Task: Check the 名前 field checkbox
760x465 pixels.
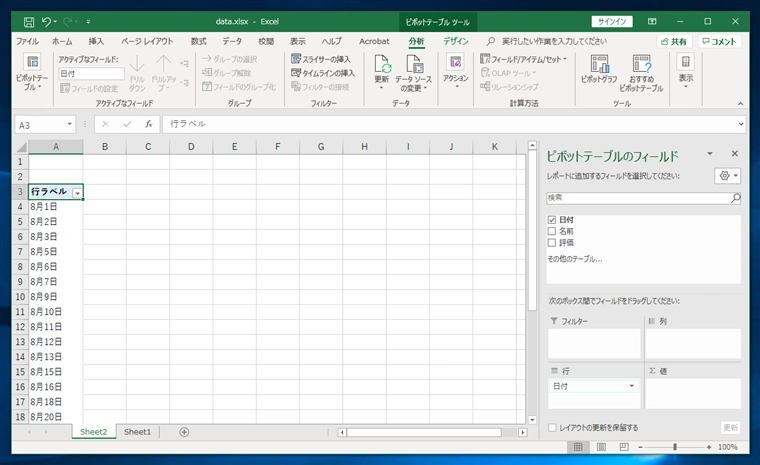Action: coord(552,231)
